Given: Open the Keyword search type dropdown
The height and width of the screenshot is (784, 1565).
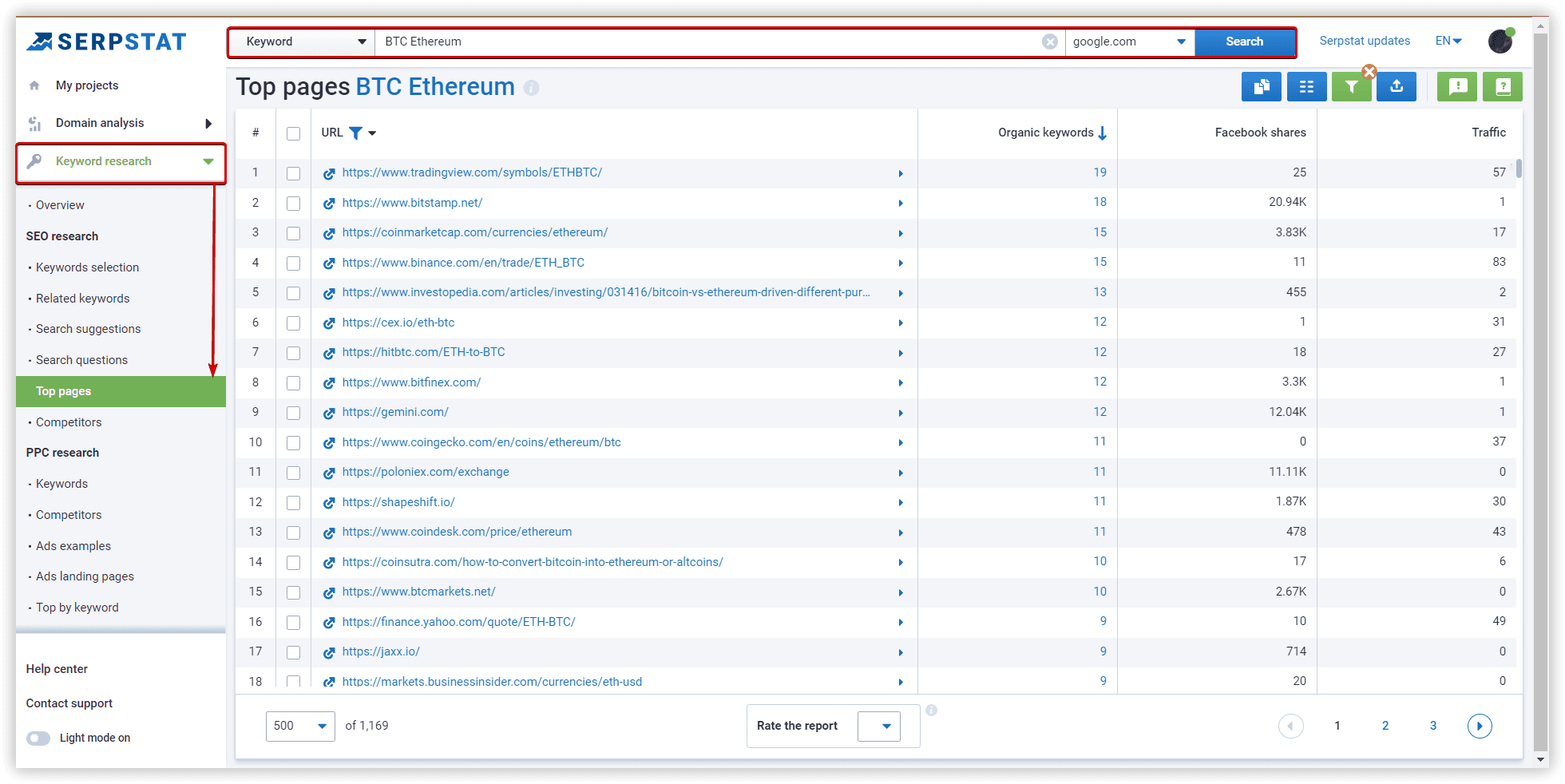Looking at the screenshot, I should [303, 42].
